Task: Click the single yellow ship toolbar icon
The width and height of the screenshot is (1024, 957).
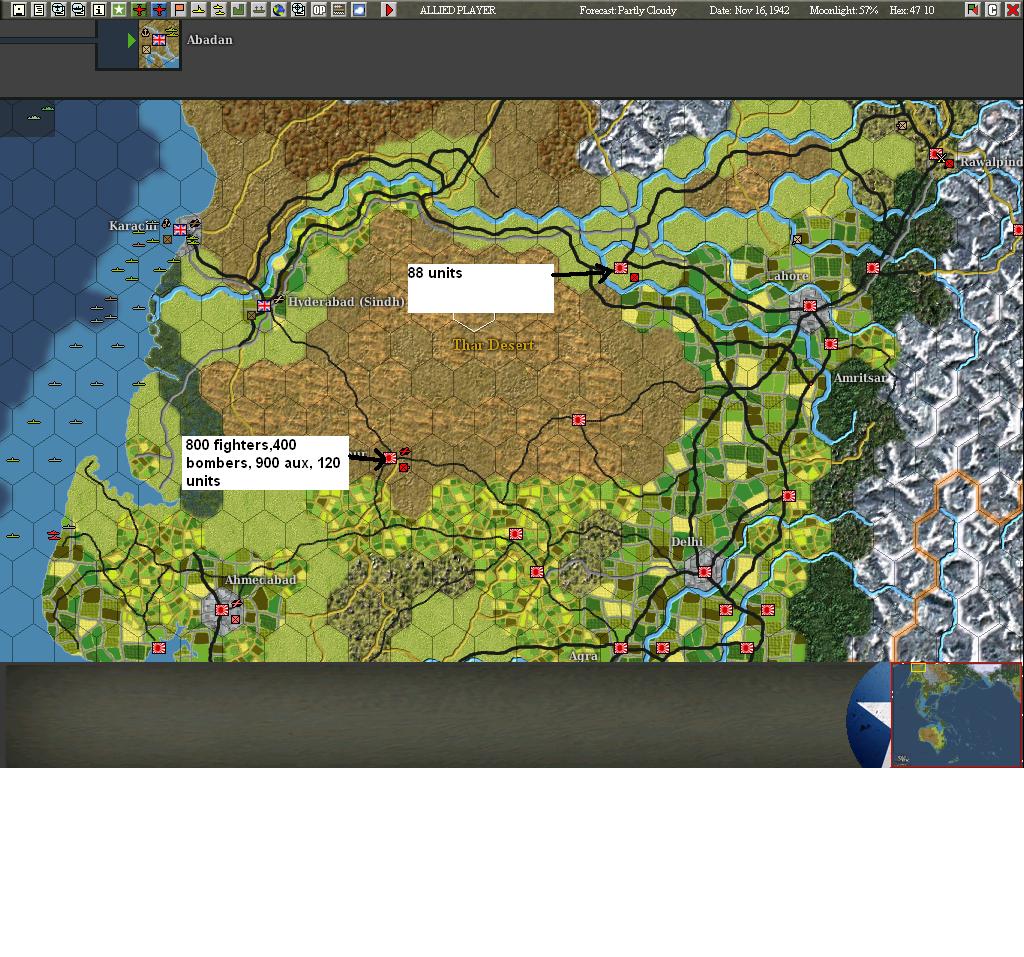Action: pyautogui.click(x=199, y=10)
